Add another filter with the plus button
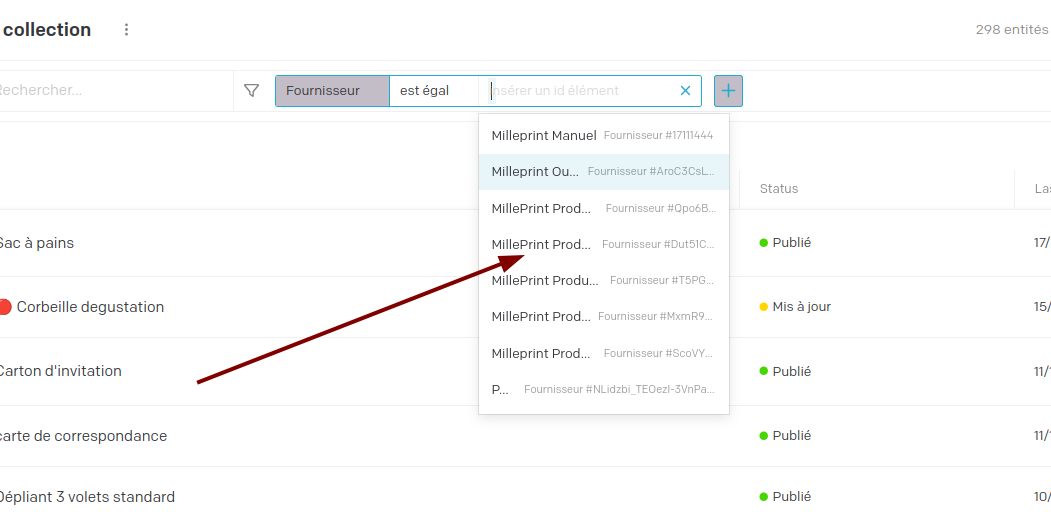 point(728,91)
